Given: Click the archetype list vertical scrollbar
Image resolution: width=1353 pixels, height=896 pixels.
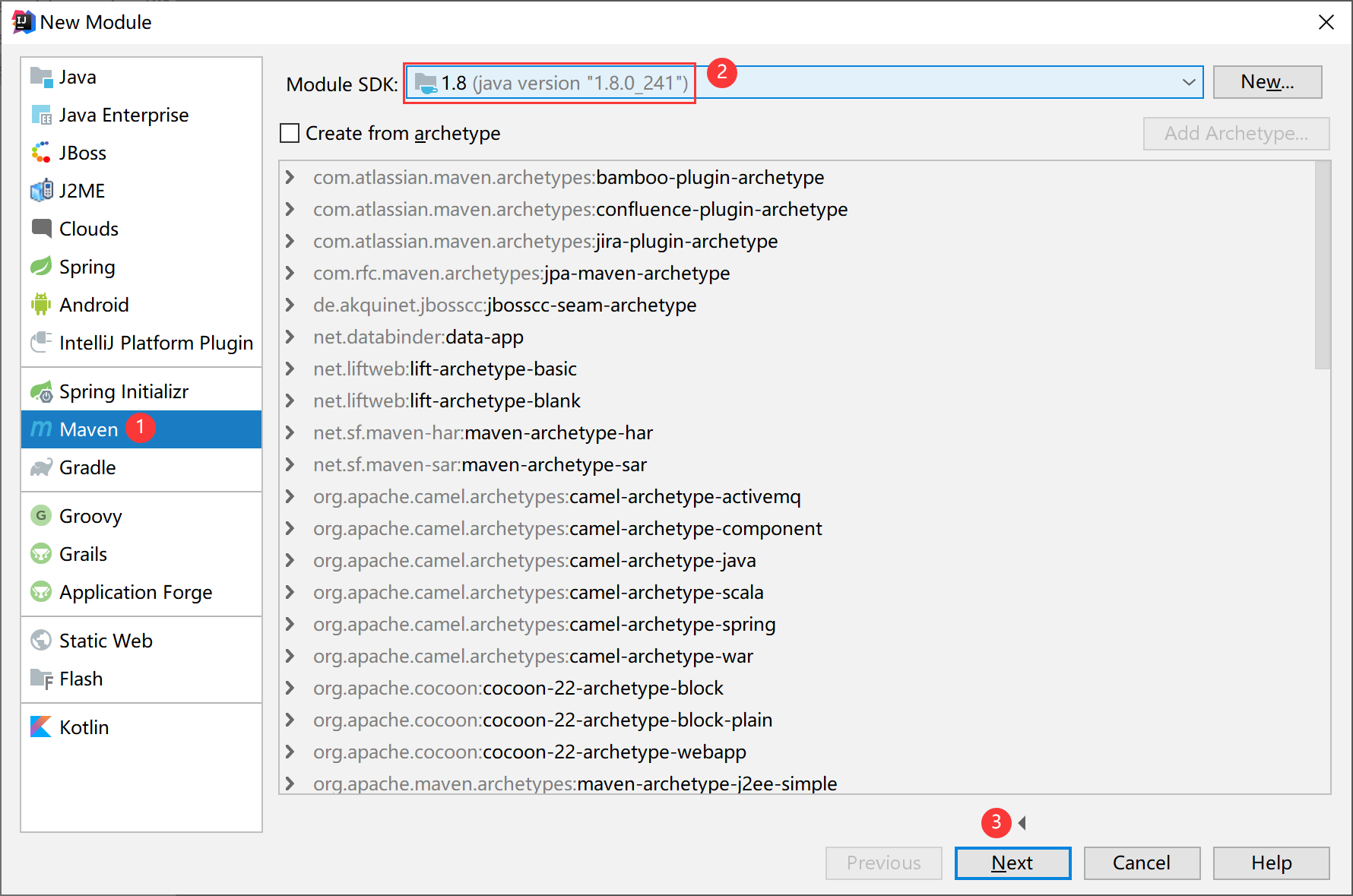Looking at the screenshot, I should pos(1323,265).
